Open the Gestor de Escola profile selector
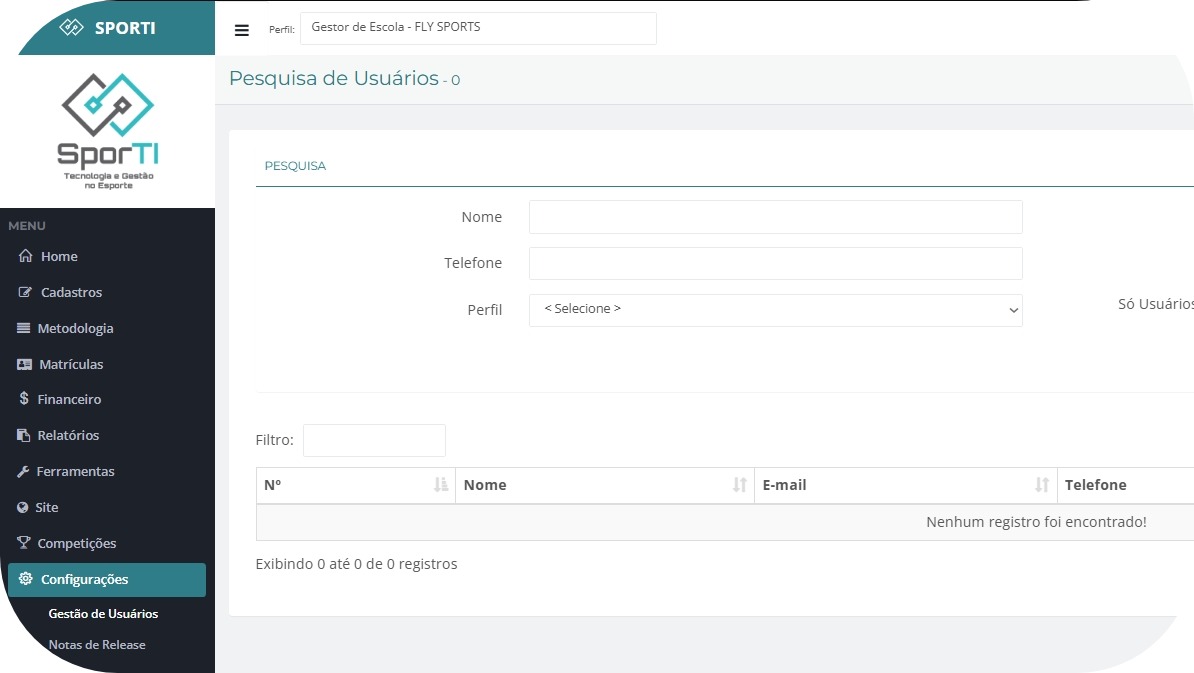 pos(478,28)
